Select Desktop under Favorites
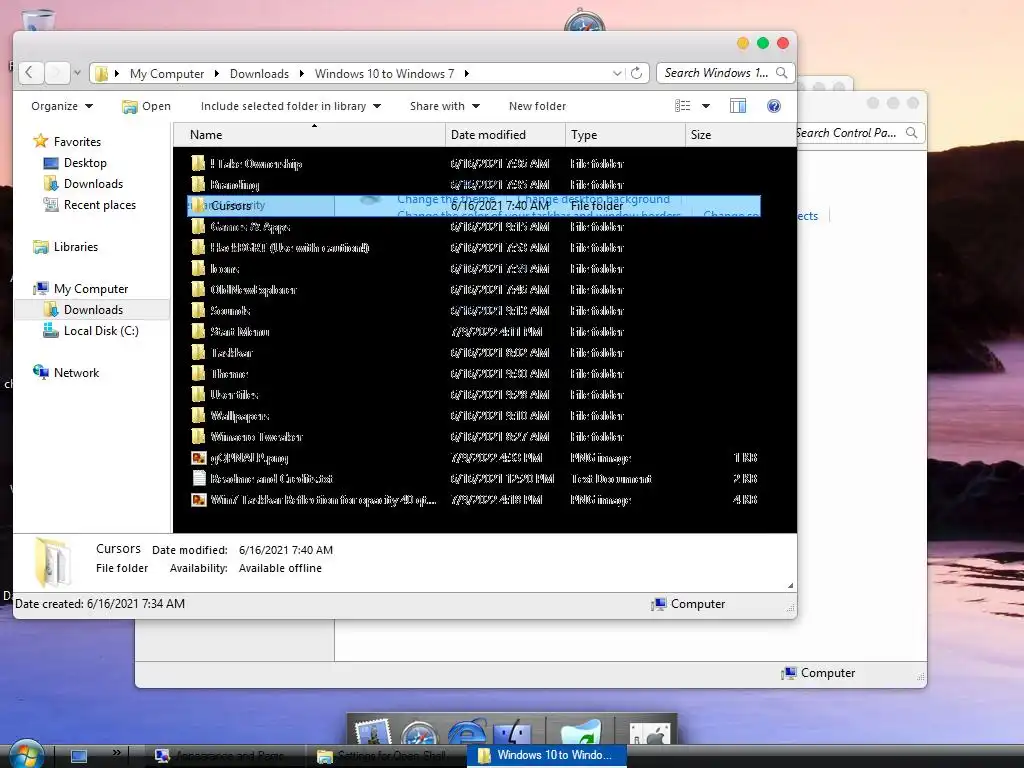1024x768 pixels. click(85, 163)
